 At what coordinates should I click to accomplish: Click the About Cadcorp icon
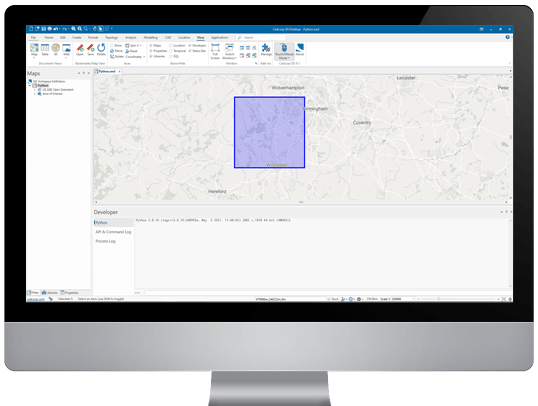(300, 50)
